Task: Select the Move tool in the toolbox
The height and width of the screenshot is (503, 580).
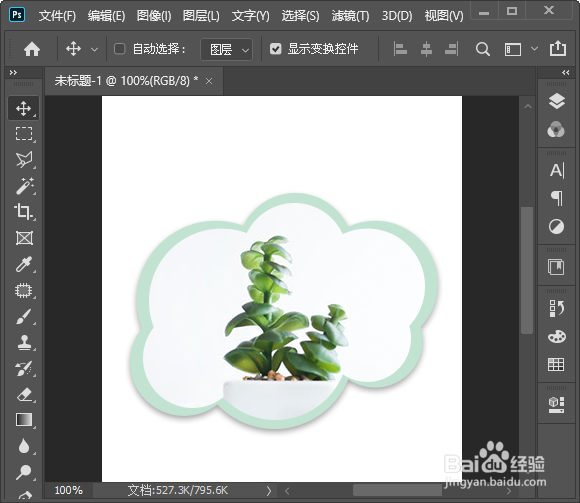Action: point(24,108)
